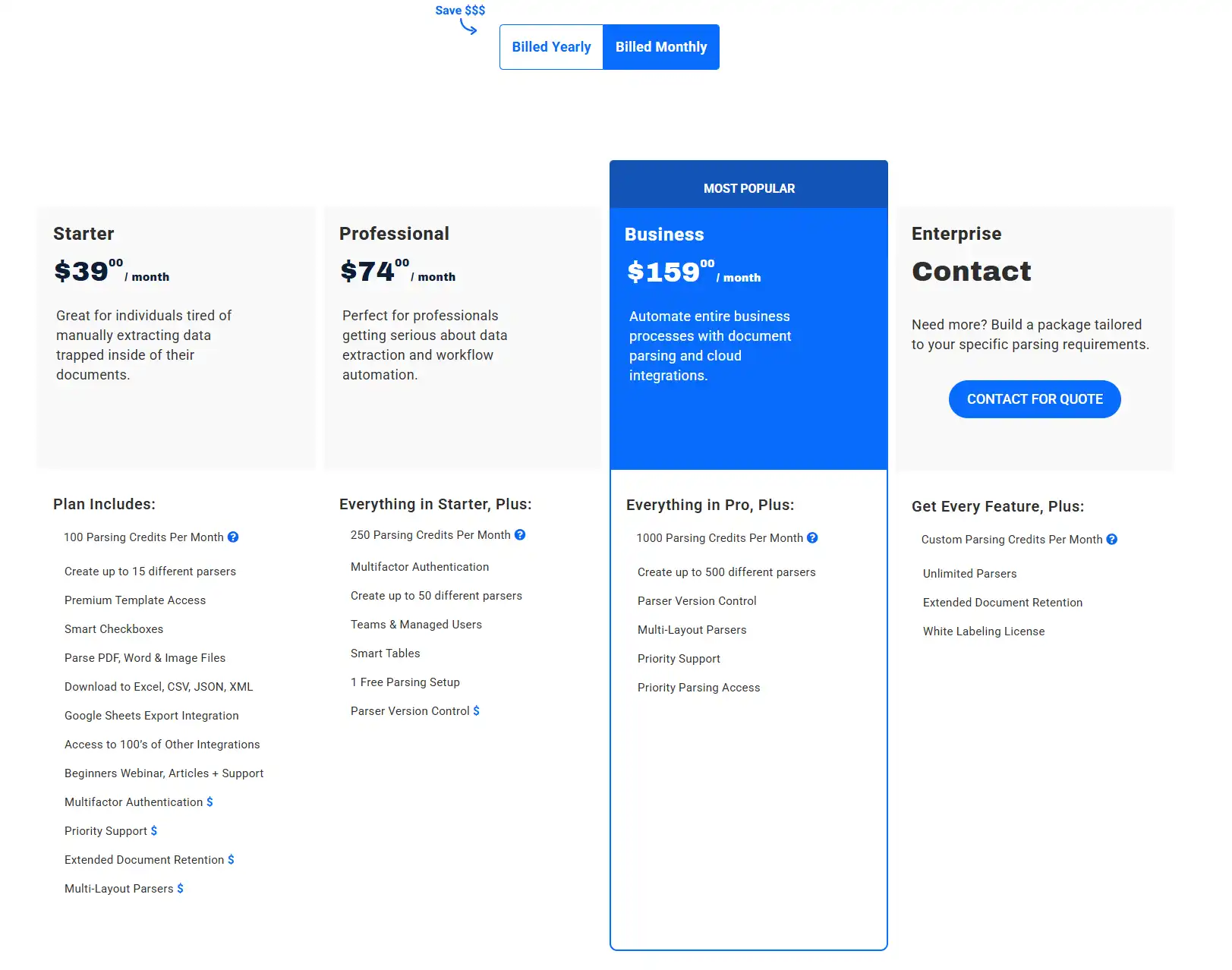Click '1 Free Parsing Setup' feature
This screenshot has height=970, width=1232.
[405, 682]
